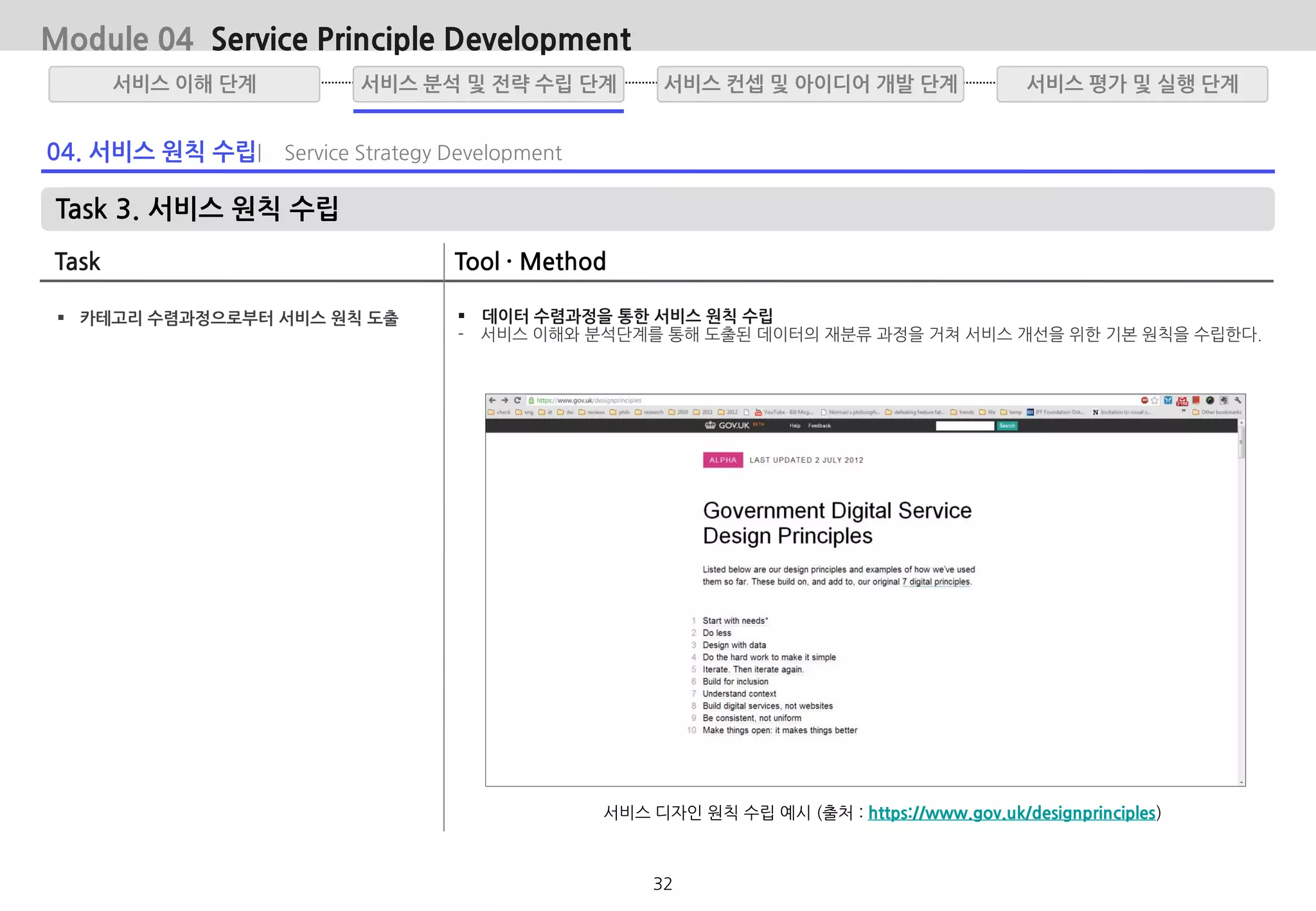
Task: Open the wrench settings menu
Action: [1238, 400]
